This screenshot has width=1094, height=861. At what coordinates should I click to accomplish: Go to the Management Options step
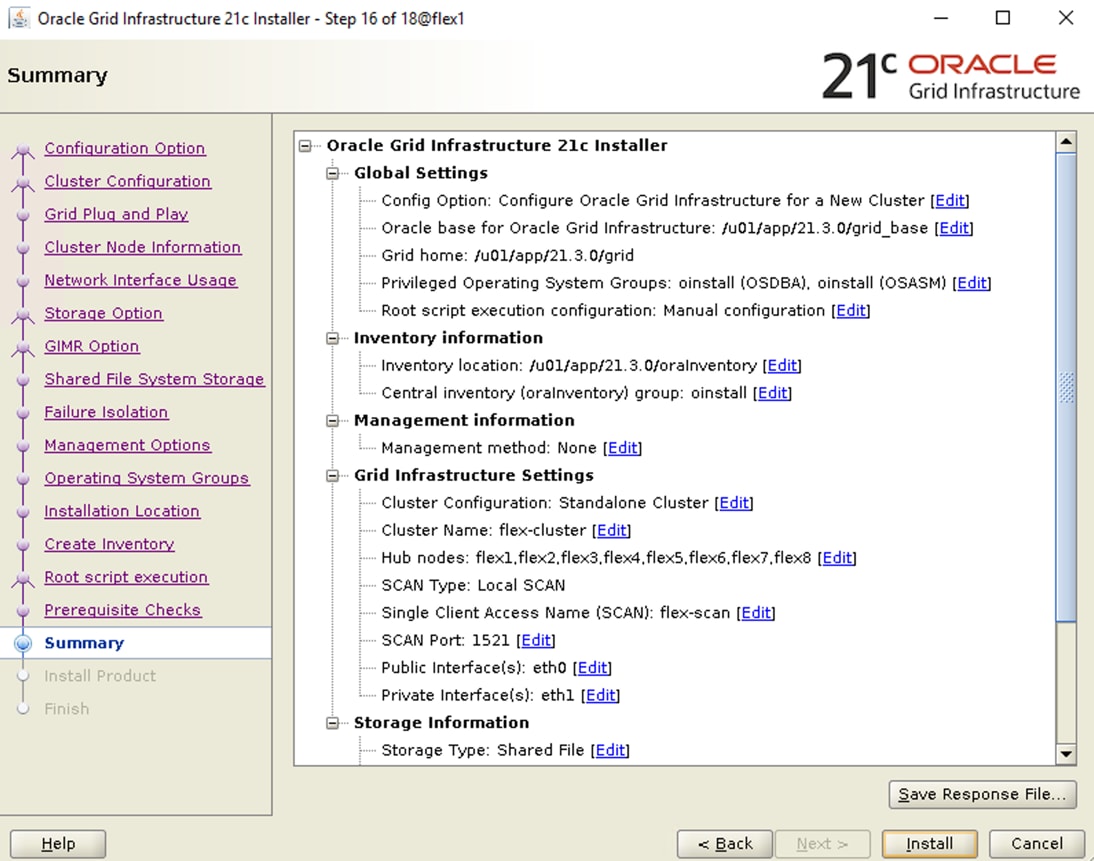(x=128, y=445)
